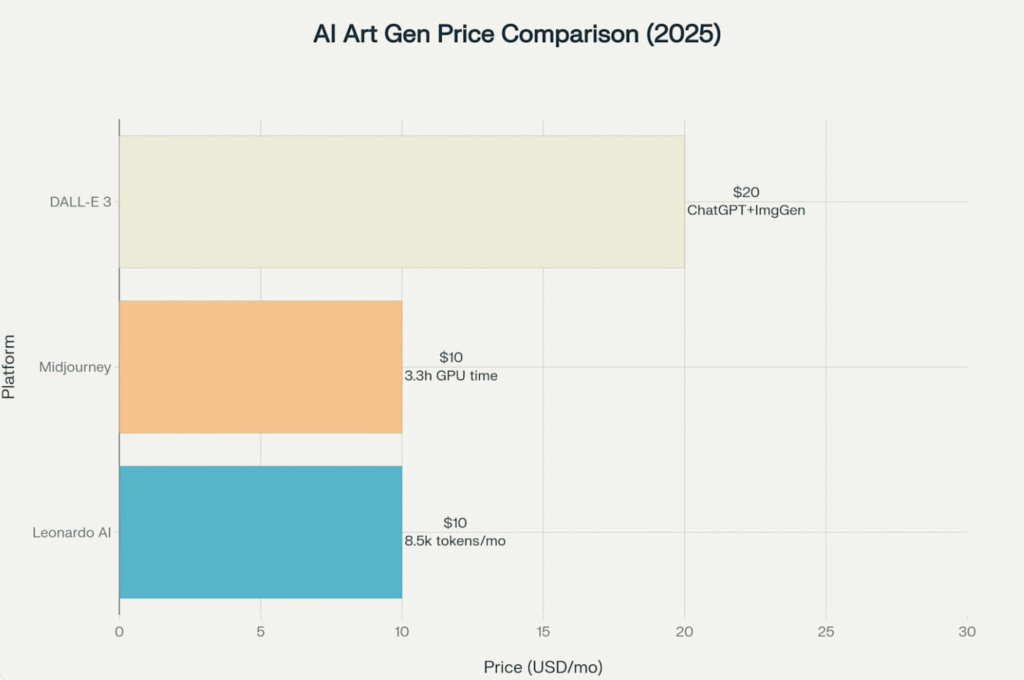1024x680 pixels.
Task: Click the $20 data label
Action: pos(746,192)
